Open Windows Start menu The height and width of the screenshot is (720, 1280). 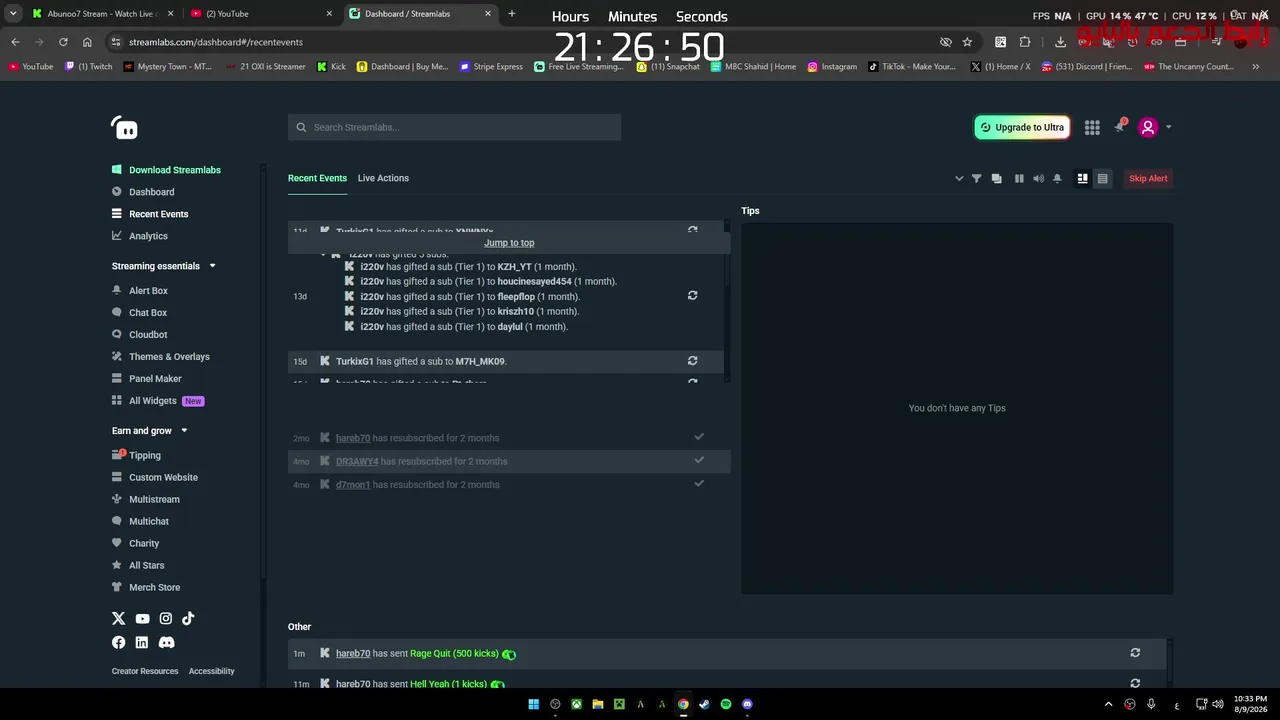(533, 704)
